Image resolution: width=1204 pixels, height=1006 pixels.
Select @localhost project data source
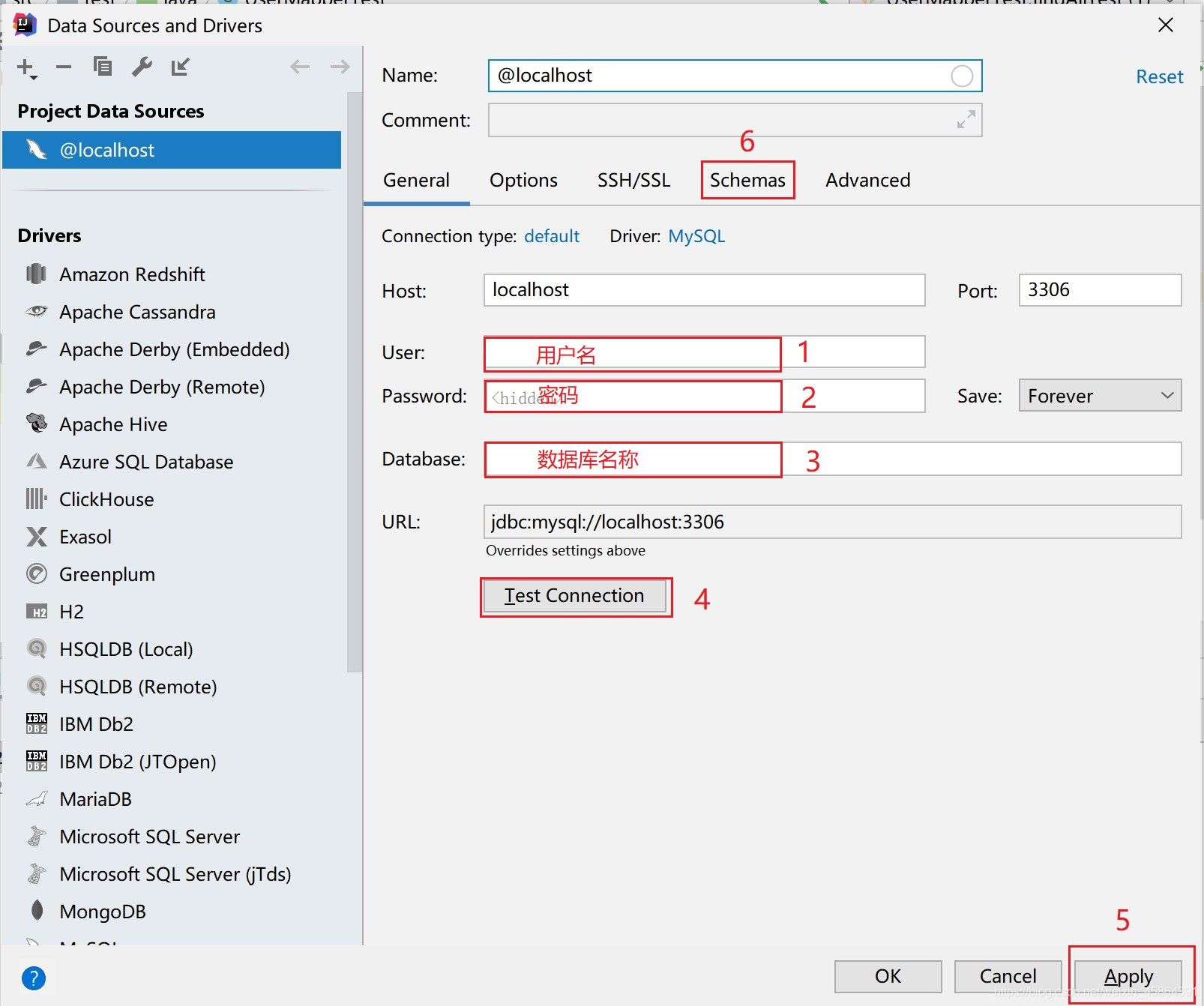click(x=172, y=150)
